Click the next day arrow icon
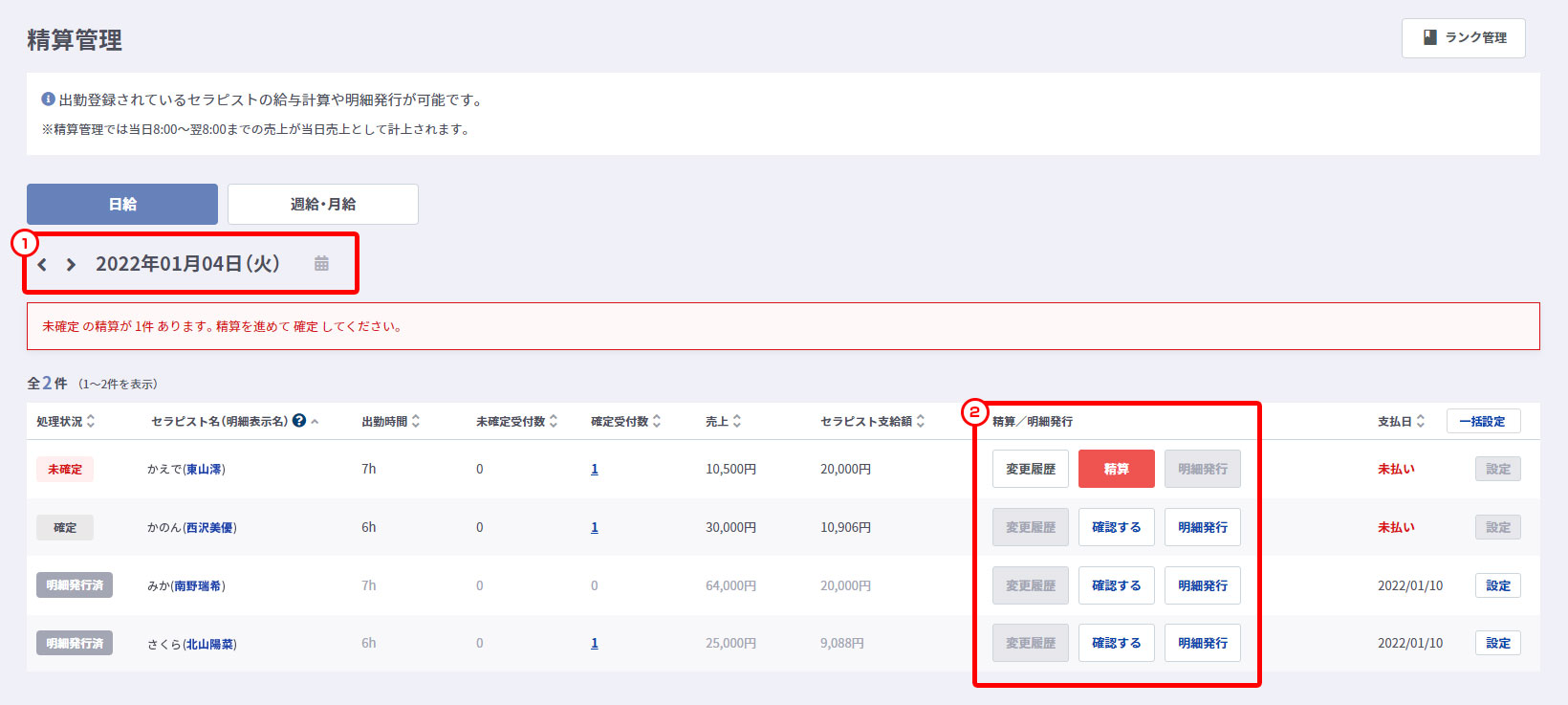Viewport: 1568px width, 705px height. pyautogui.click(x=71, y=265)
